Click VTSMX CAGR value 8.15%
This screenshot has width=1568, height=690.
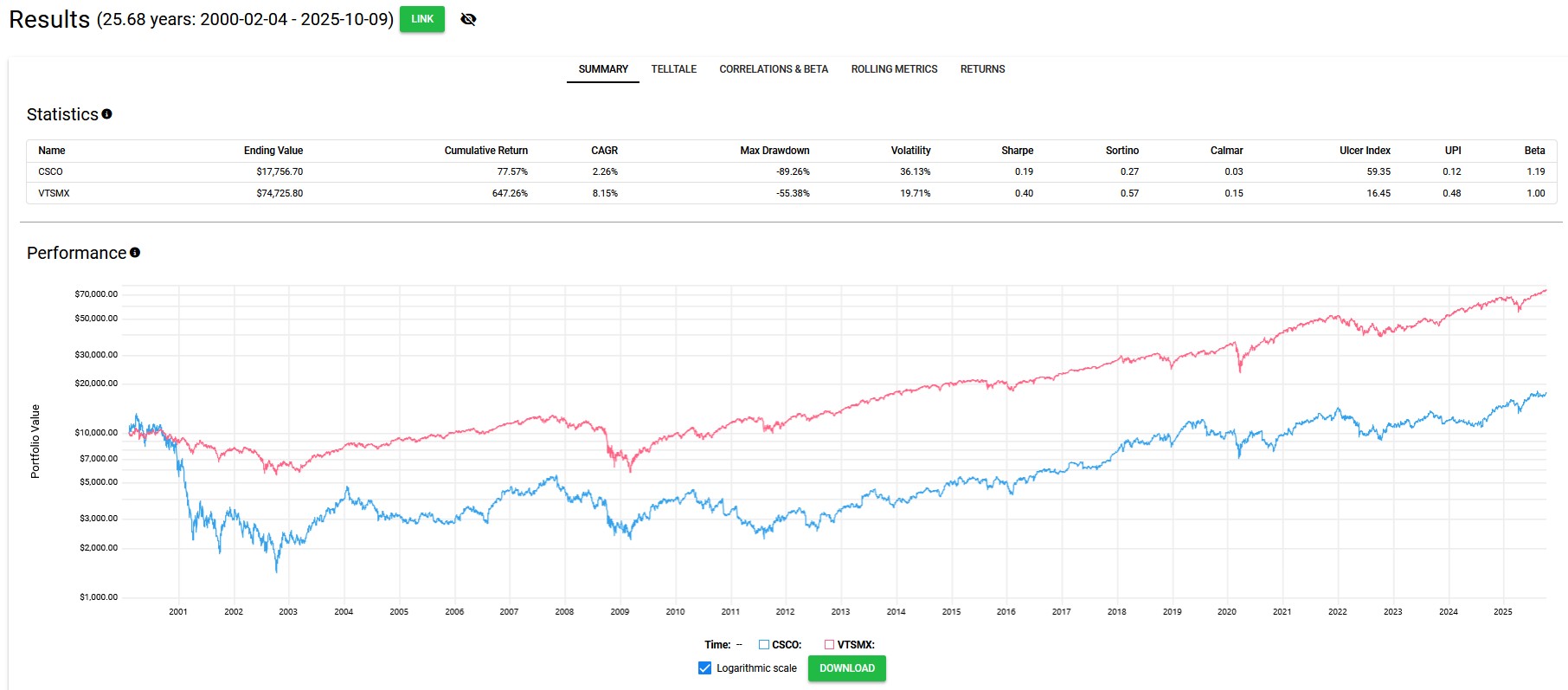(605, 193)
